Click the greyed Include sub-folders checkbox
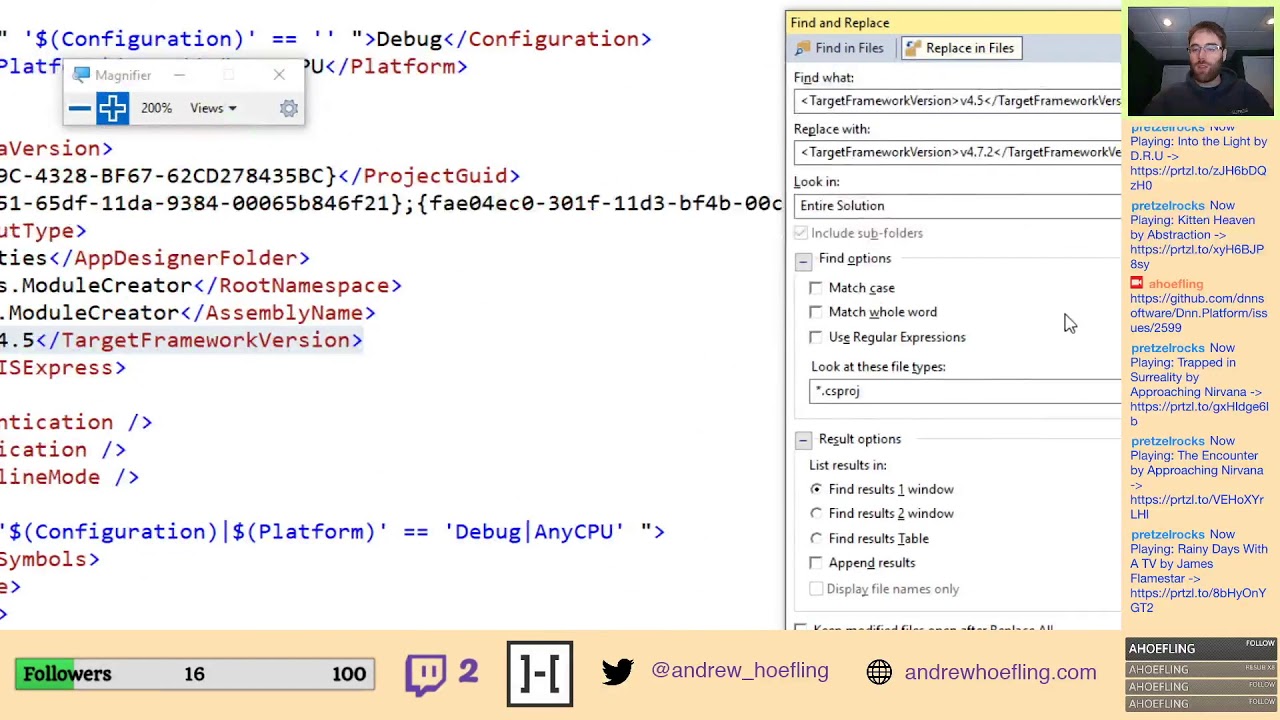Viewport: 1280px width, 720px height. pyautogui.click(x=800, y=233)
